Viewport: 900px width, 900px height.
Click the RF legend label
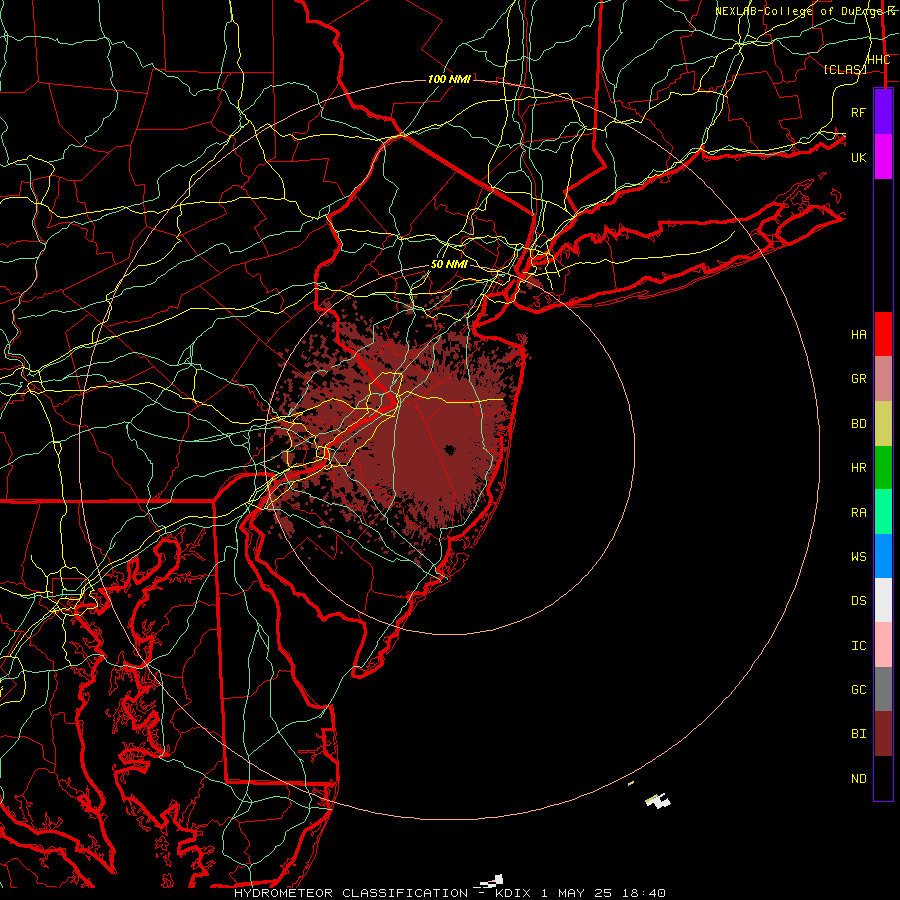pyautogui.click(x=858, y=112)
